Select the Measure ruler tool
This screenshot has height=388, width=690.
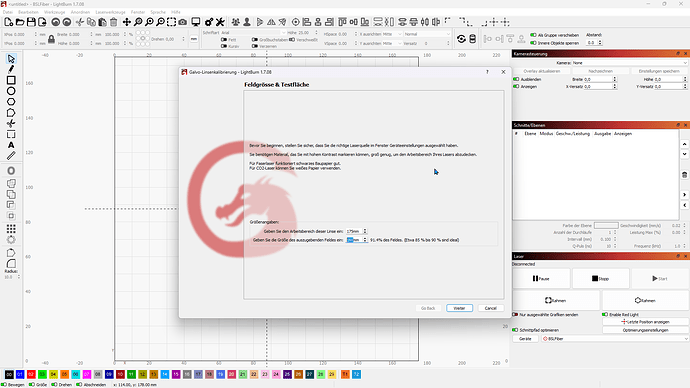coord(11,156)
